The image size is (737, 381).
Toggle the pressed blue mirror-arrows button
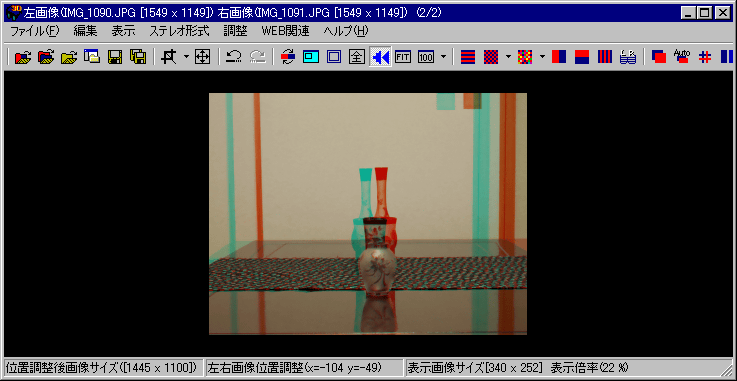point(380,57)
